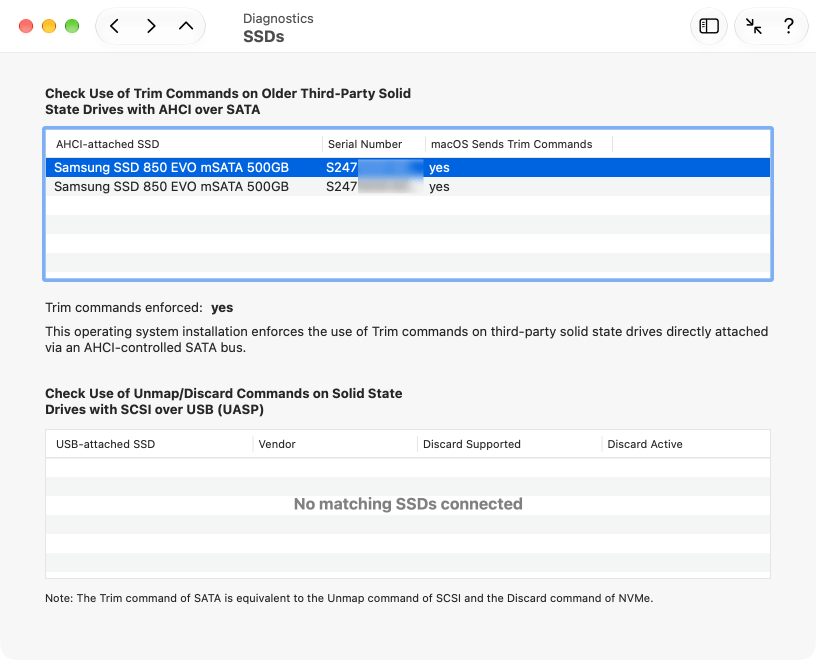Open help with the question mark
The width and height of the screenshot is (816, 660).
click(x=788, y=26)
